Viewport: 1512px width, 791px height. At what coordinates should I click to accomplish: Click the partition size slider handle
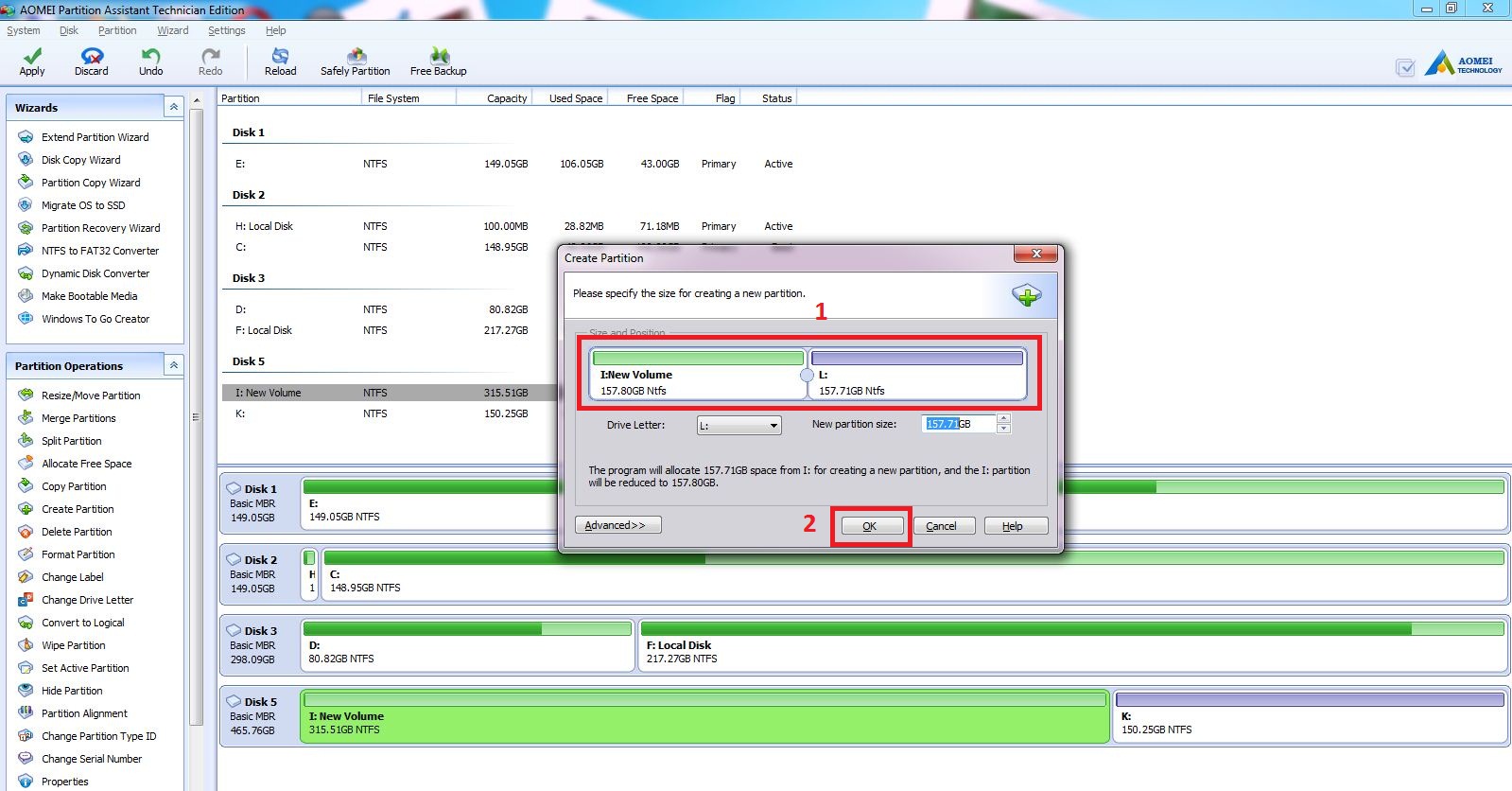pyautogui.click(x=807, y=375)
